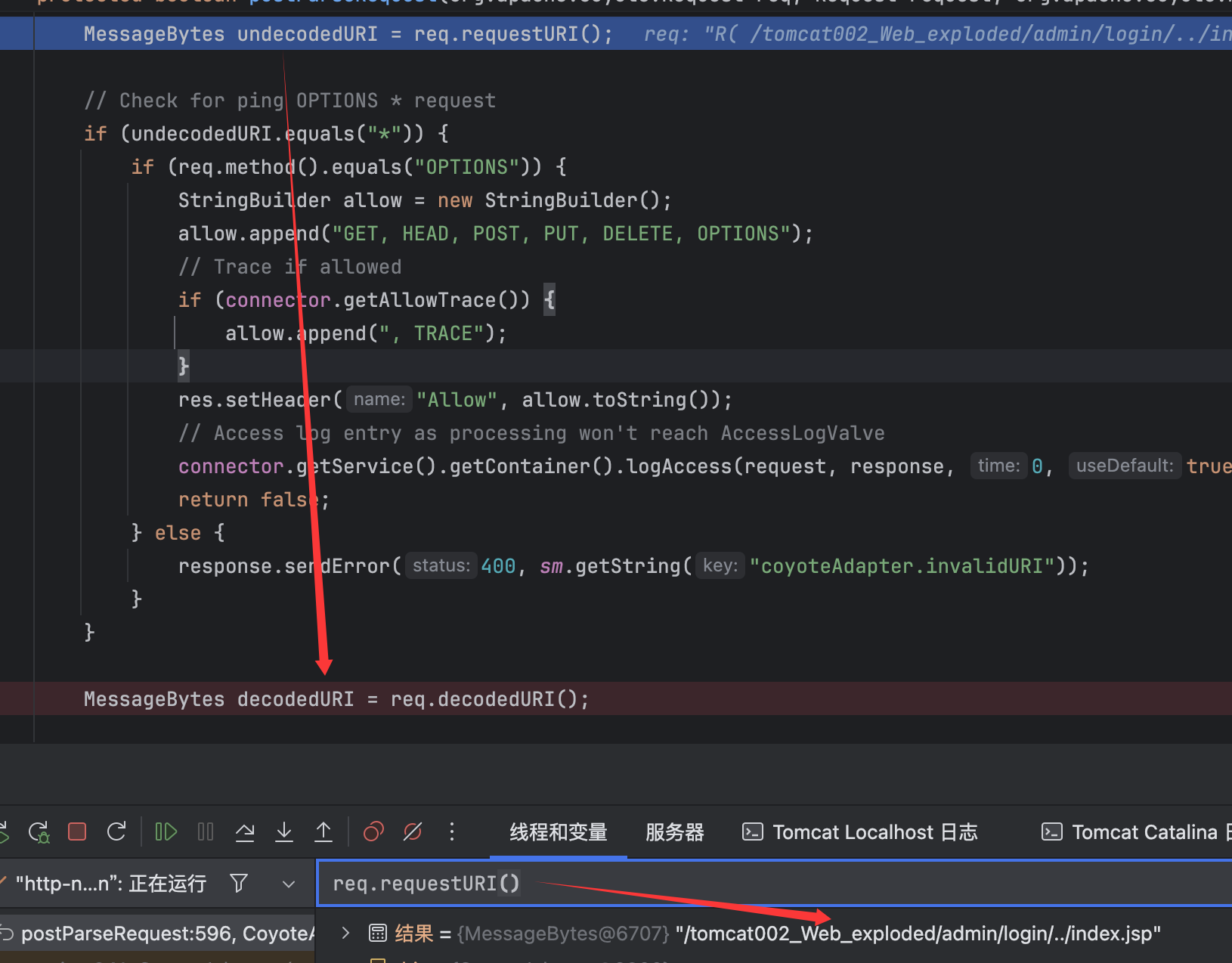The width and height of the screenshot is (1232, 963).
Task: Switch to 服务器 tab
Action: pos(674,832)
